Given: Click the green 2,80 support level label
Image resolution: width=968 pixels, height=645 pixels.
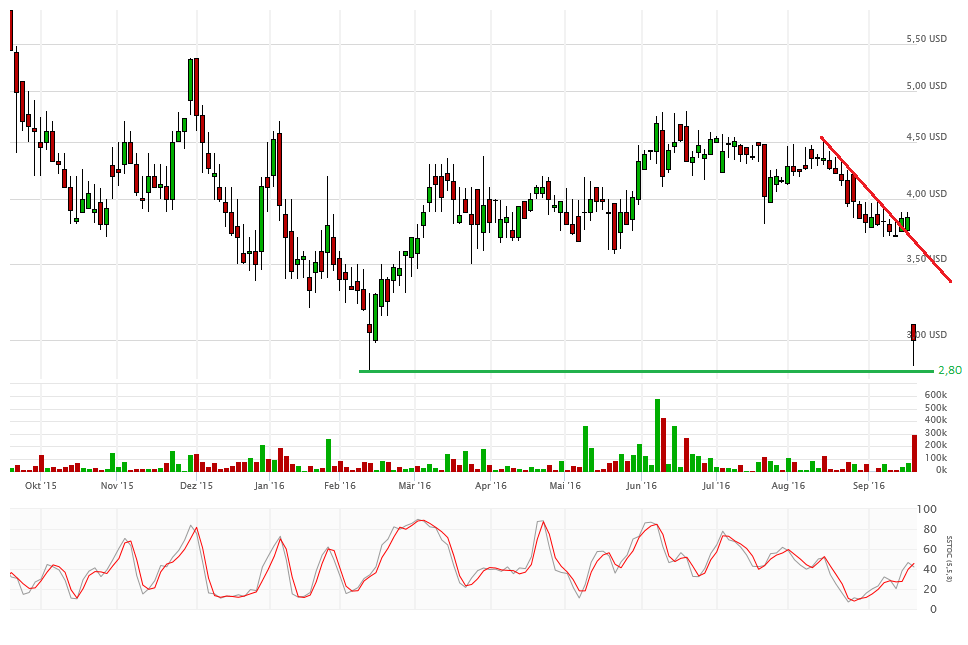Looking at the screenshot, I should [x=949, y=370].
